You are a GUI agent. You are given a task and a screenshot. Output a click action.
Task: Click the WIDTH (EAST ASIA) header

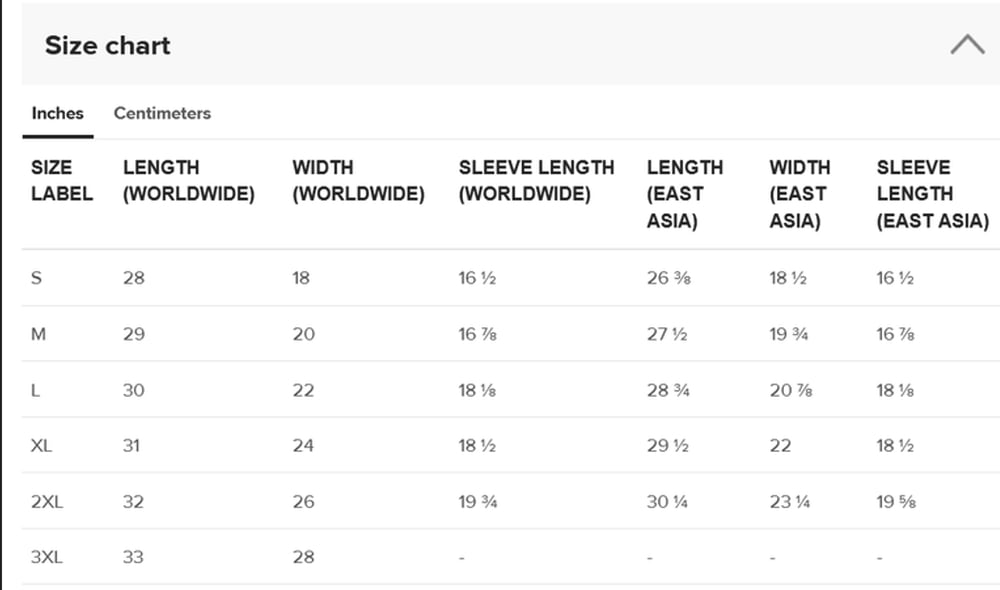(x=800, y=194)
